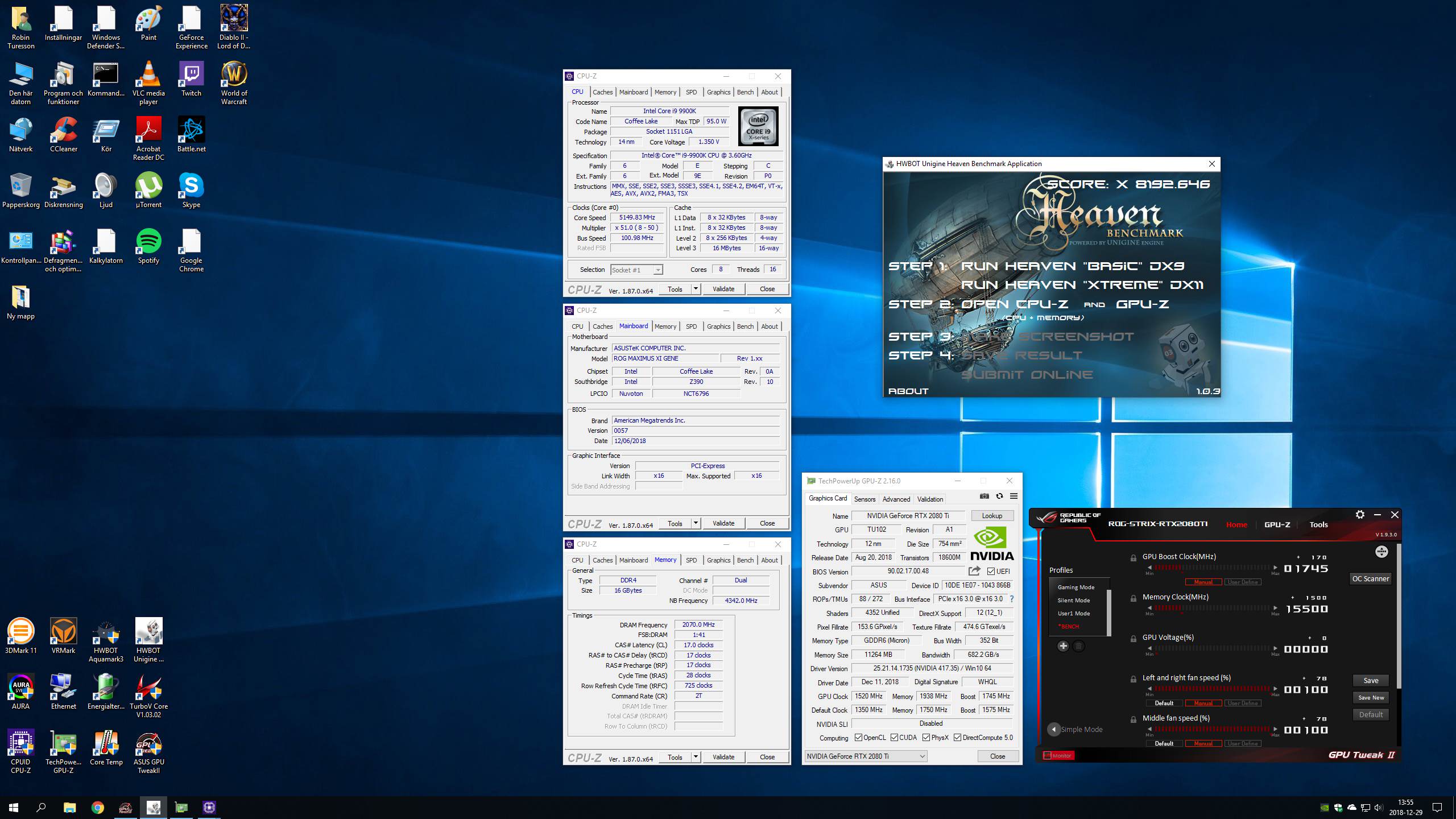Screen dimensions: 1456x819
Task: Click the Bus Interface question mark icon
Action: pos(1012,599)
